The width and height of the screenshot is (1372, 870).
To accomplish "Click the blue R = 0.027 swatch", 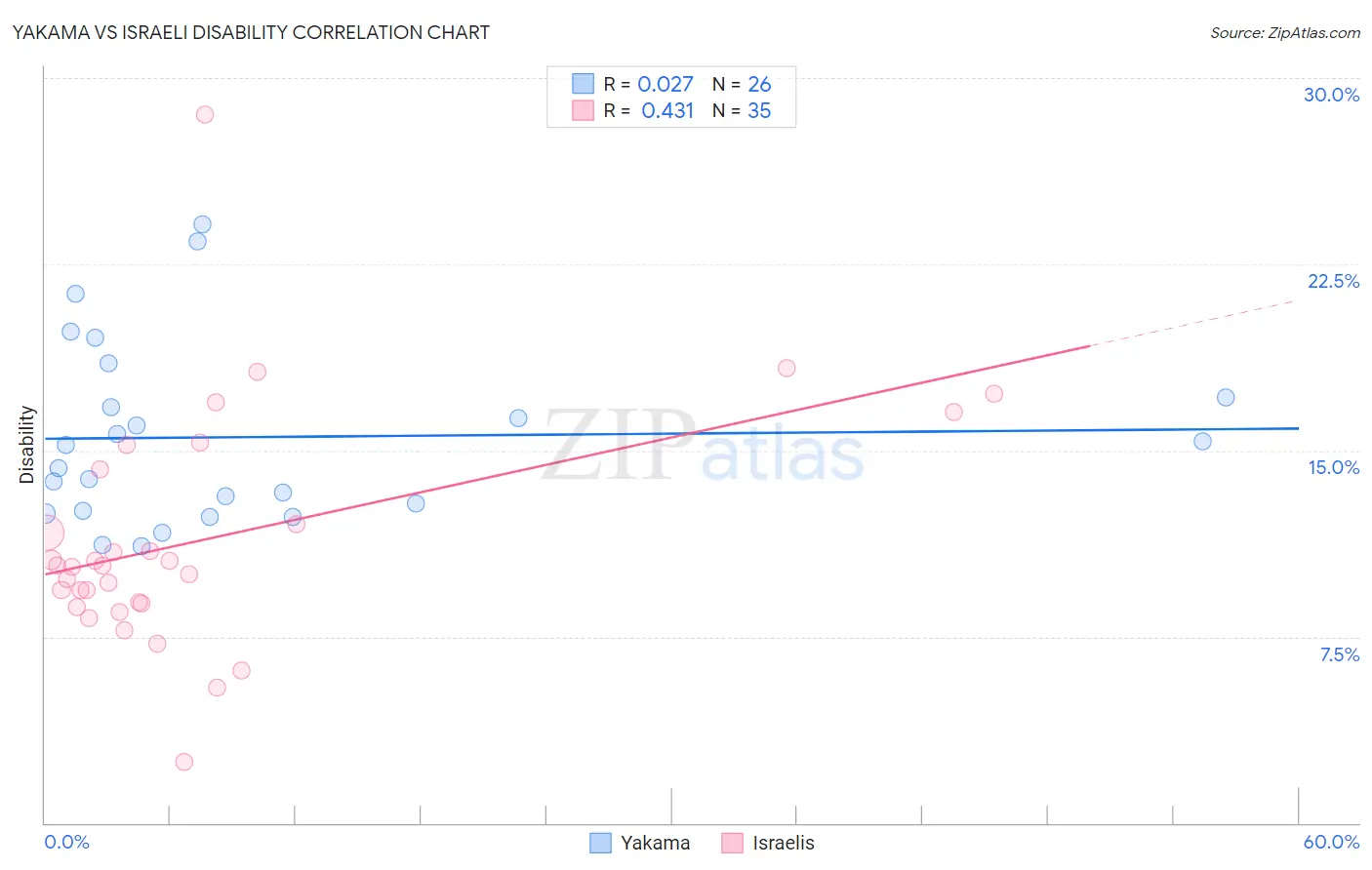I will [583, 84].
